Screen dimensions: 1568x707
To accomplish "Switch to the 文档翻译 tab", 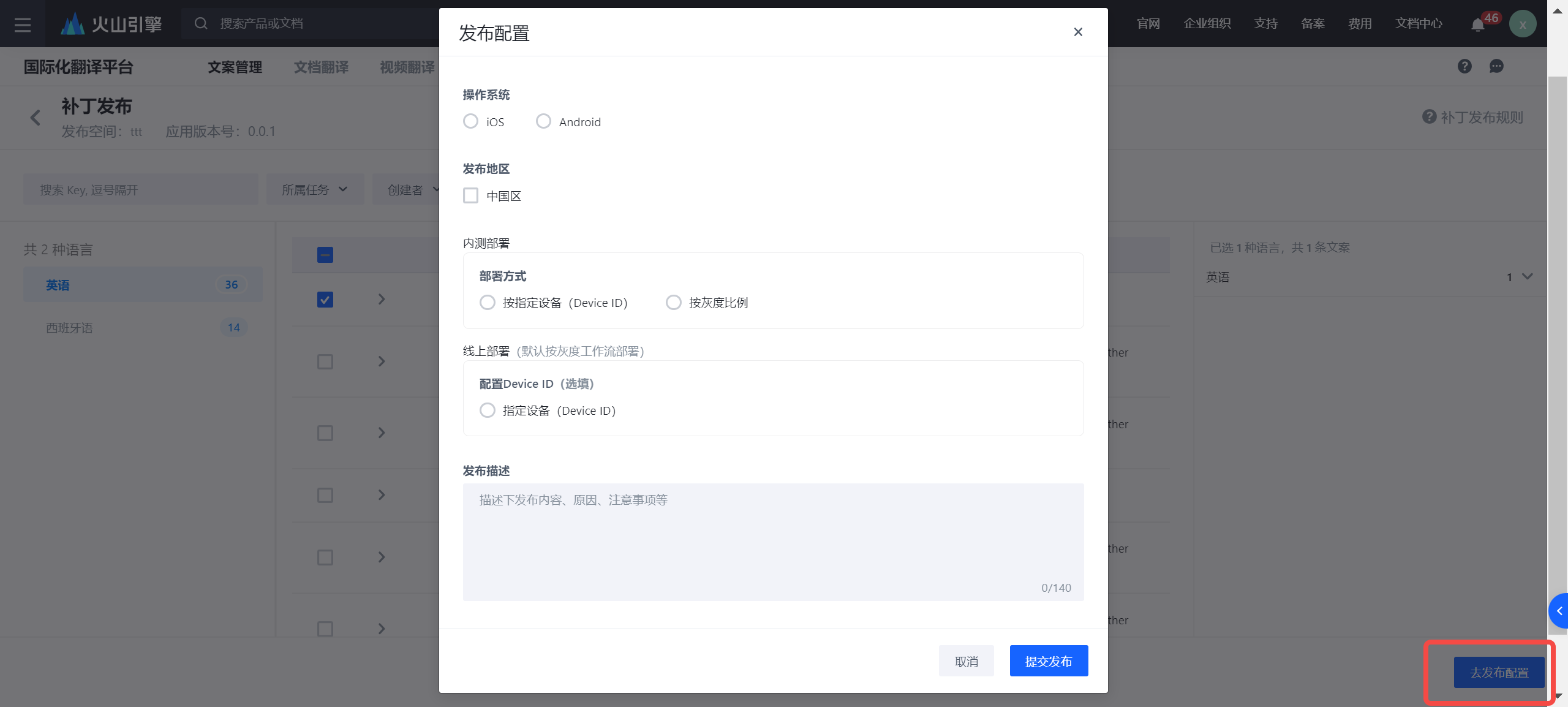I will coord(321,67).
